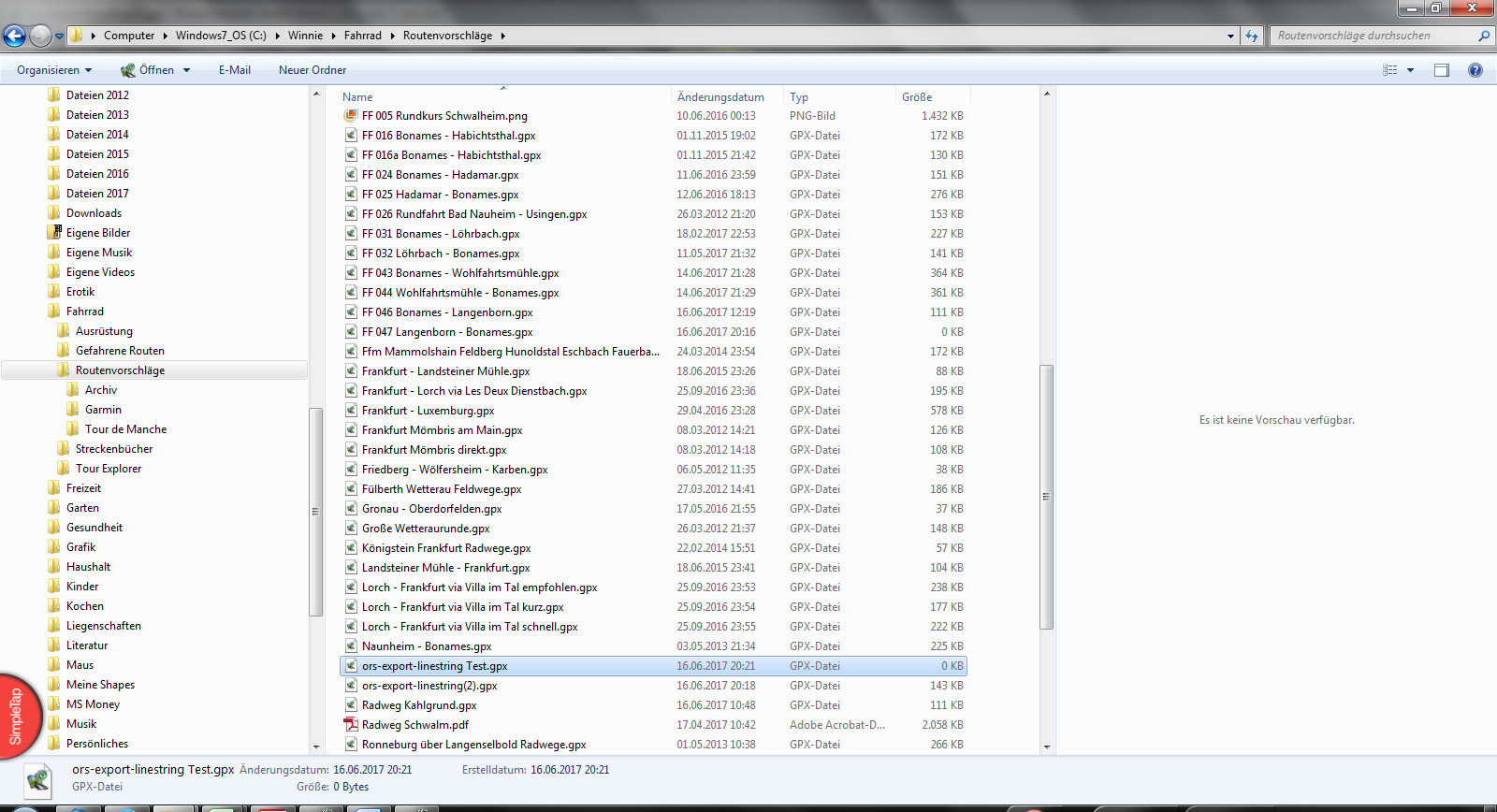The height and width of the screenshot is (812, 1497).
Task: Open the view options dropdown arrow
Action: click(x=1410, y=70)
